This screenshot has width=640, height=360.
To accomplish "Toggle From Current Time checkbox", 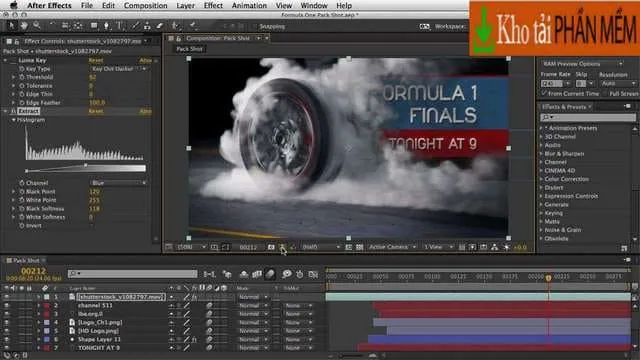I will (x=544, y=93).
